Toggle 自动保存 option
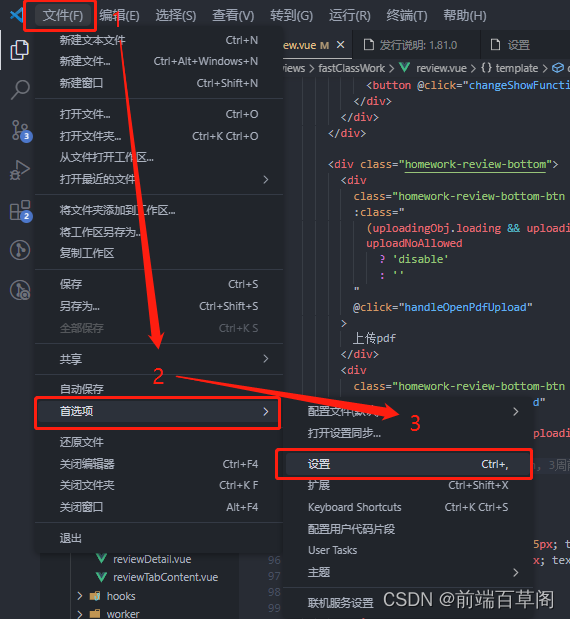 [159, 389]
